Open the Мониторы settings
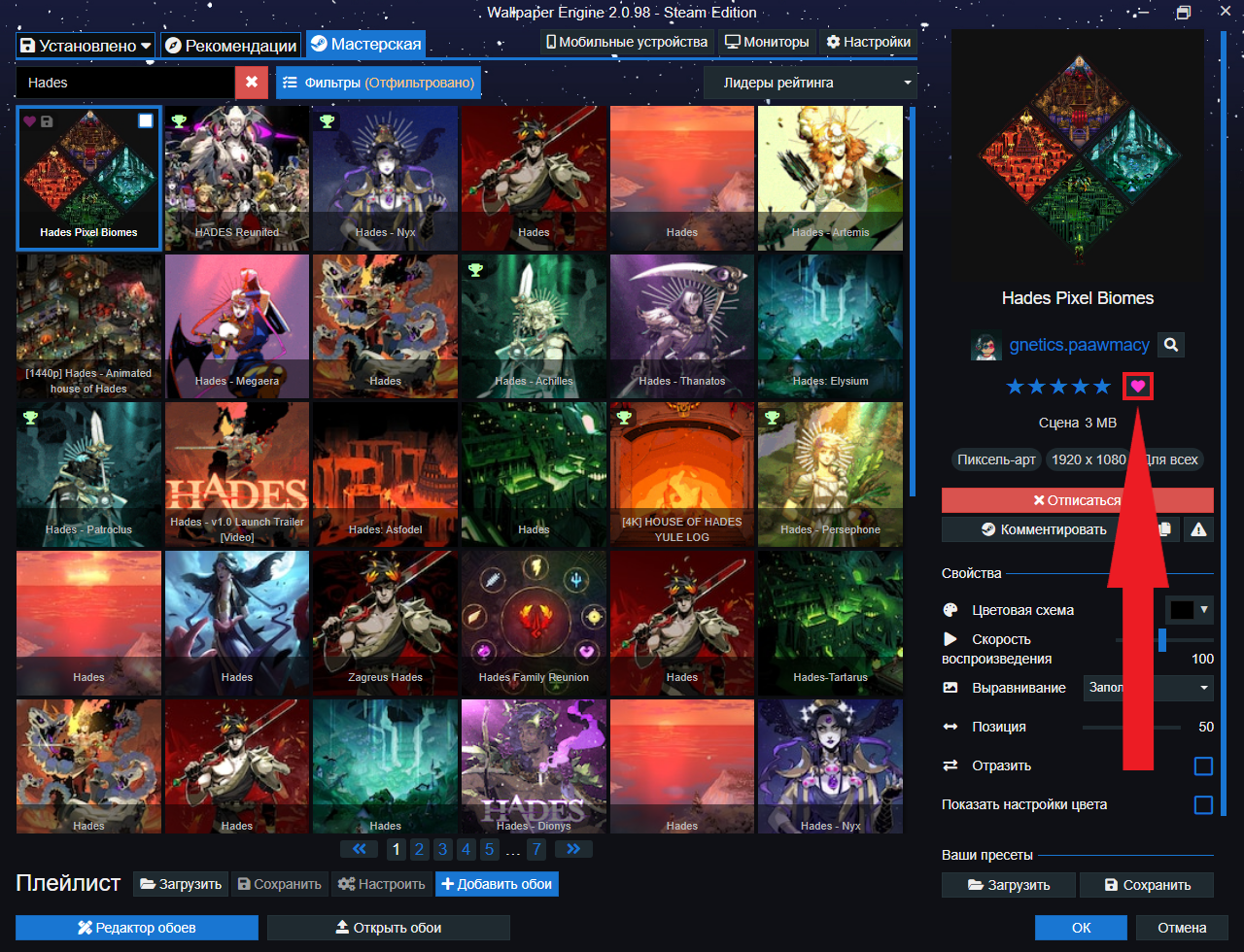Screen dimensions: 1244x952 (x=767, y=43)
